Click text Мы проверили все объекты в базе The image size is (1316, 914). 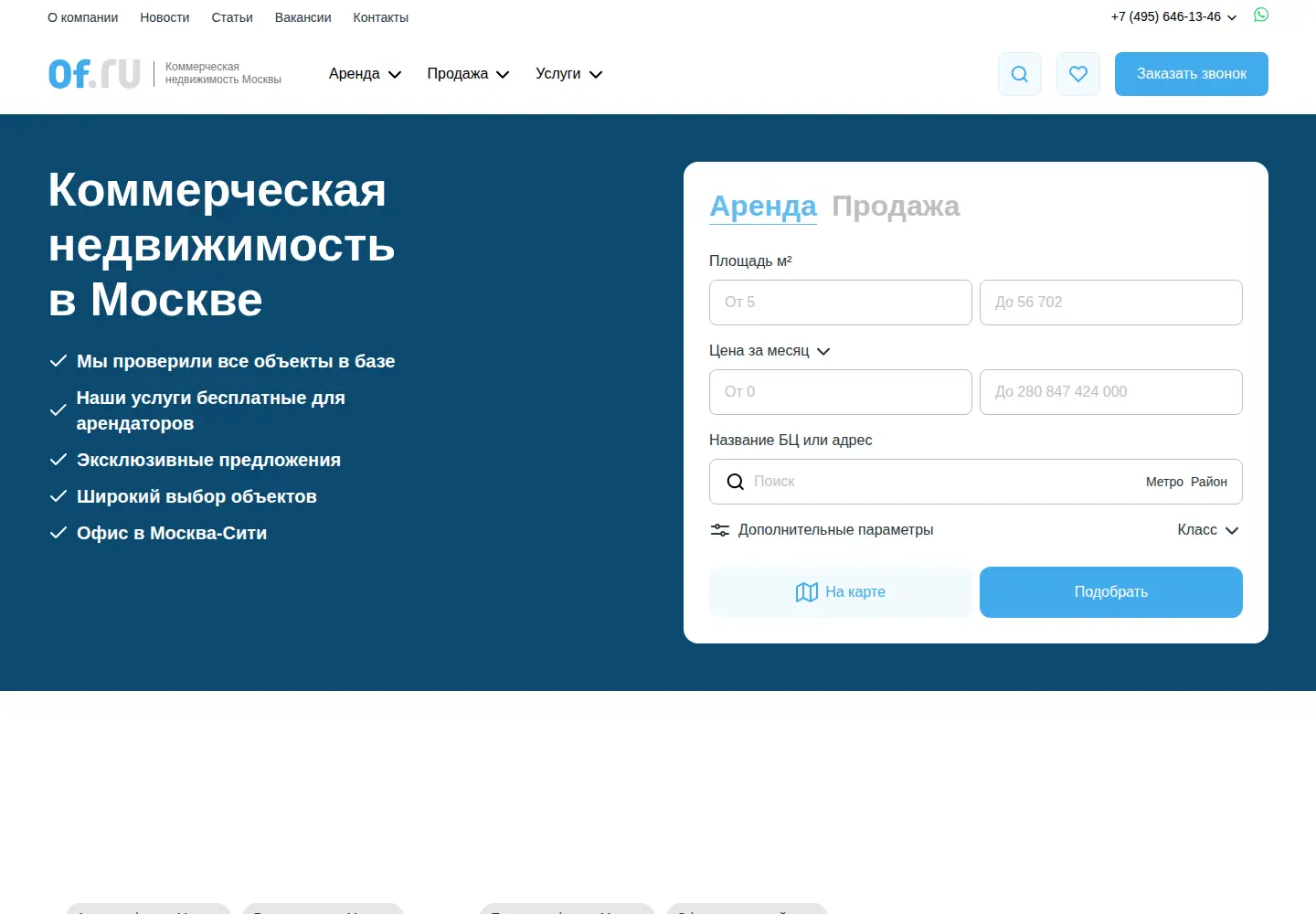[236, 361]
